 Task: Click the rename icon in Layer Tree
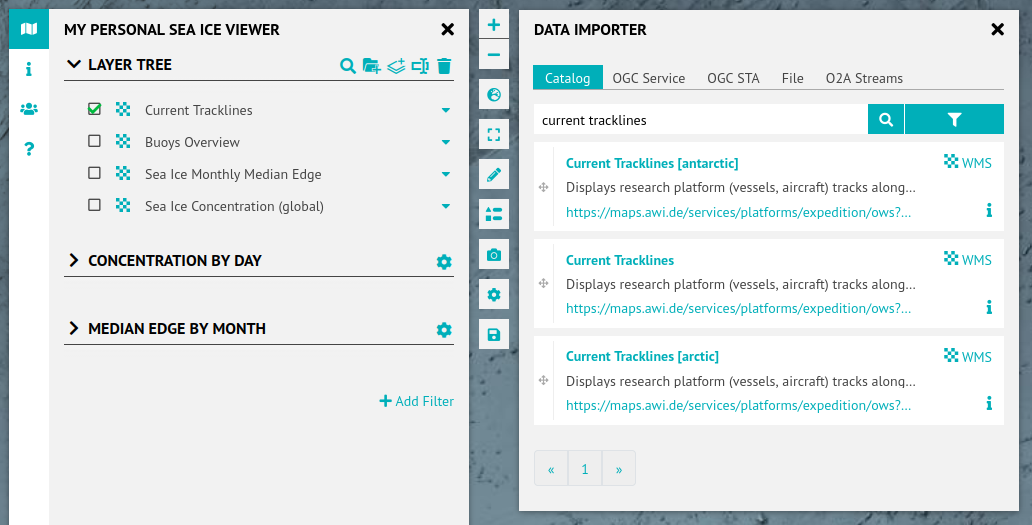click(x=420, y=66)
